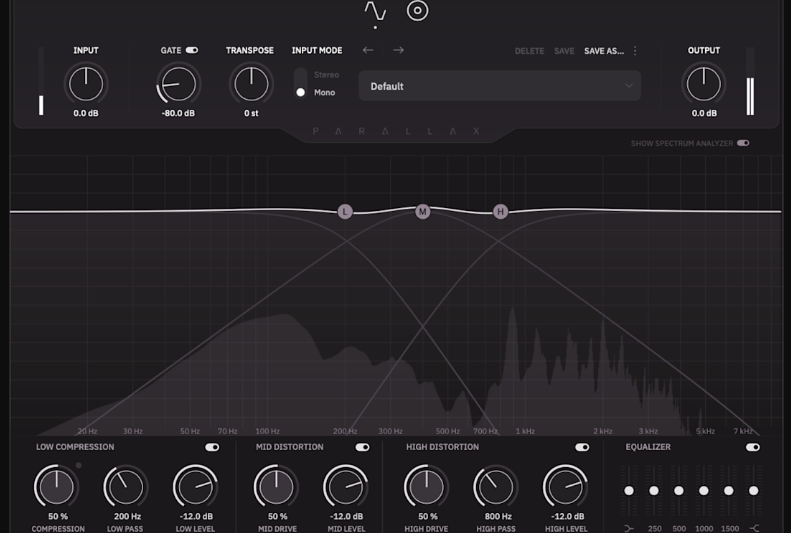
Task: Click the output level meter bar
Action: [750, 81]
